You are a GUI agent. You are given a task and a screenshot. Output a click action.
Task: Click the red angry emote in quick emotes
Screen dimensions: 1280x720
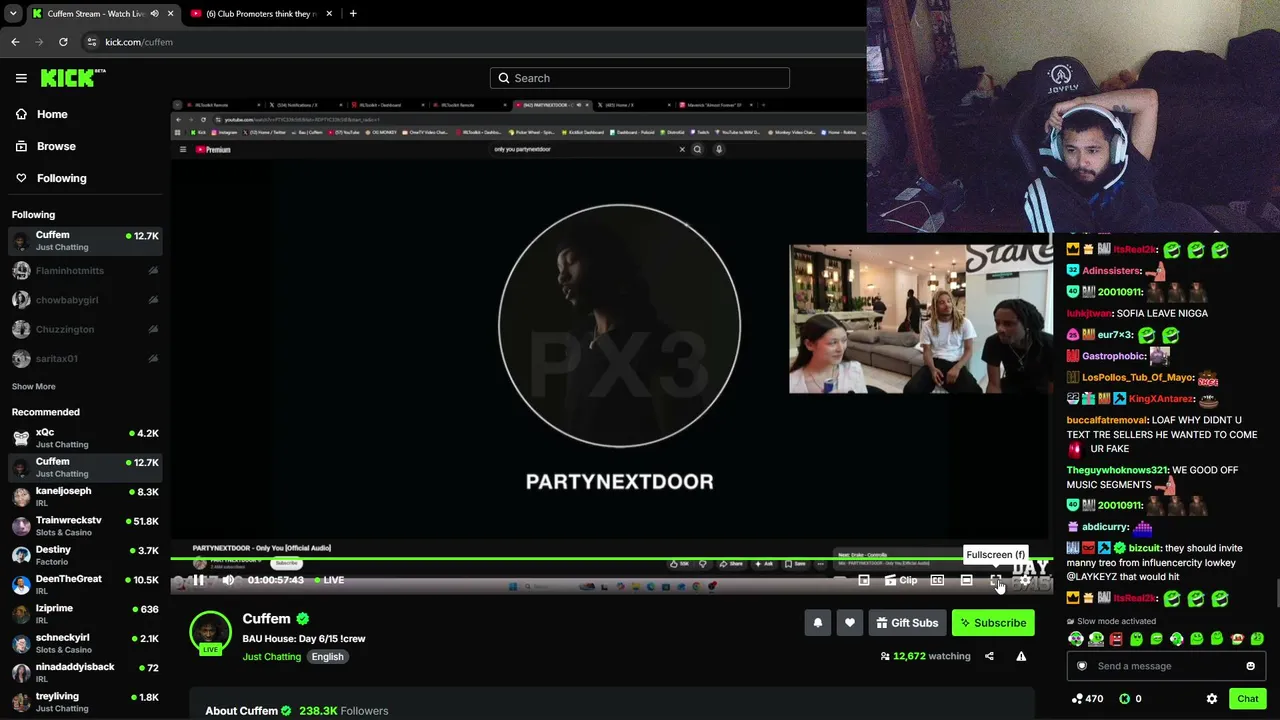click(1116, 639)
